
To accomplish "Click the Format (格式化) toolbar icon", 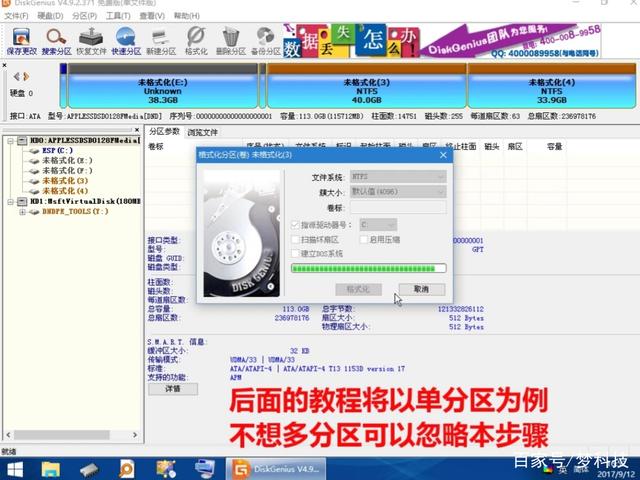I will click(196, 41).
